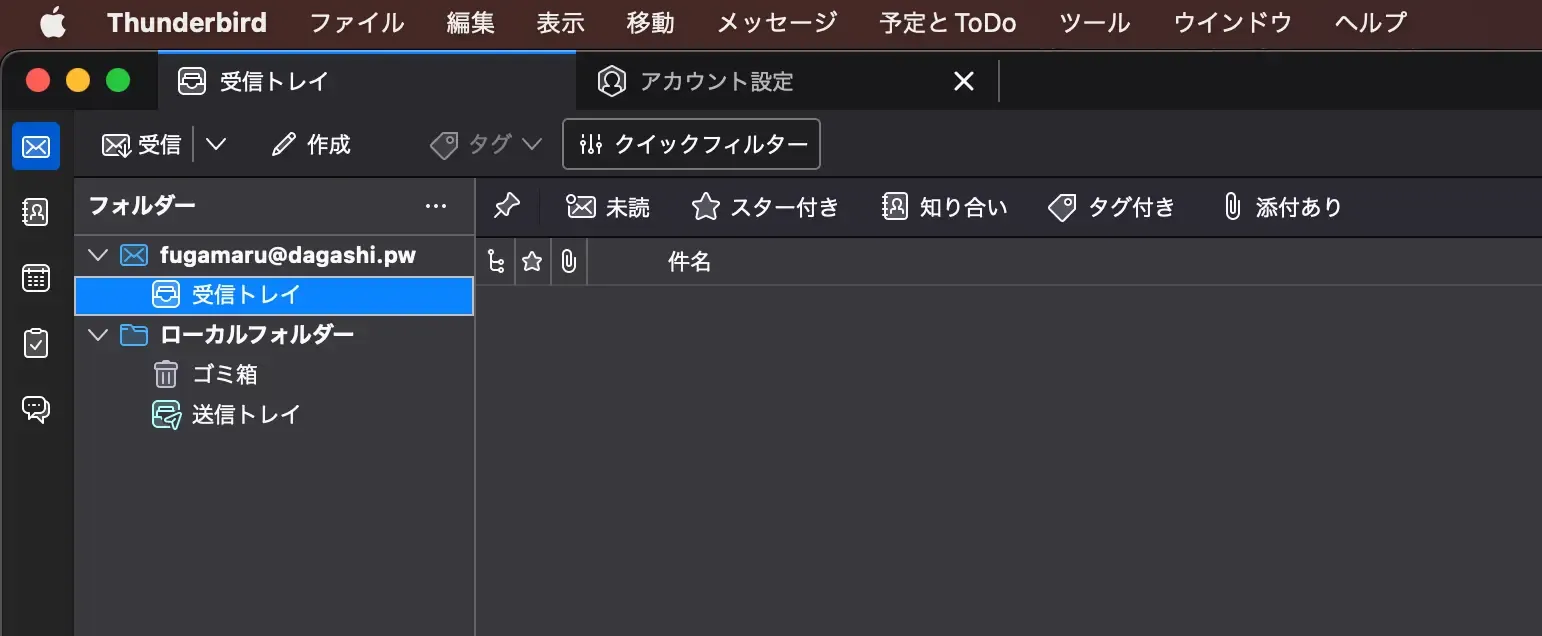This screenshot has height=636, width=1542.
Task: Switch to the 受信トレイ tab
Action: 367,81
